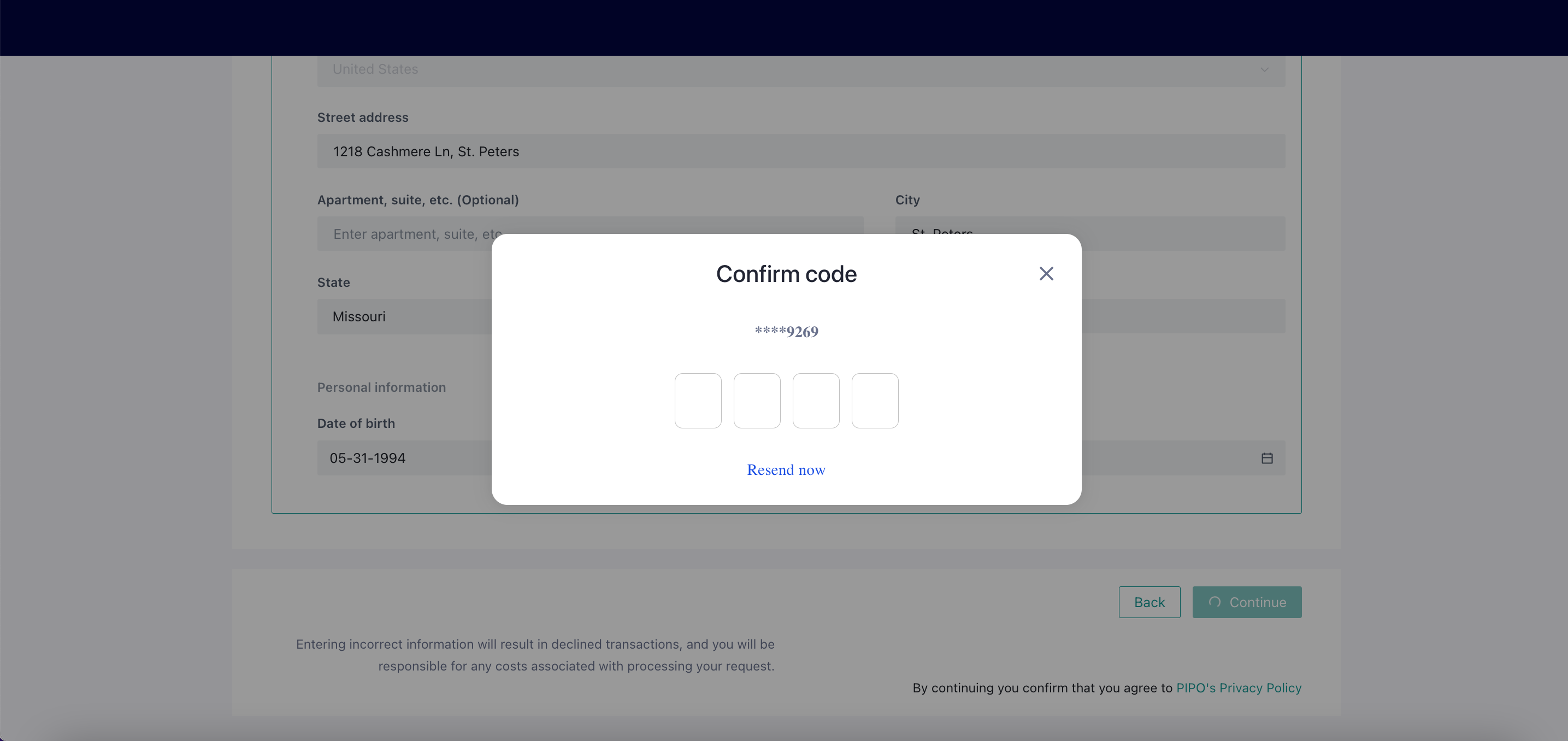This screenshot has height=741, width=1568.
Task: Click the Confirm code dialog title
Action: pos(786,274)
